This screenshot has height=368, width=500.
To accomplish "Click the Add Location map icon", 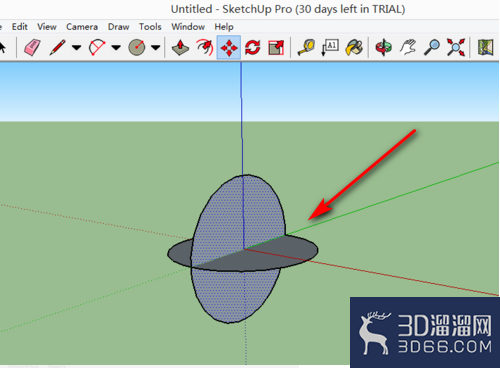I will pyautogui.click(x=485, y=47).
